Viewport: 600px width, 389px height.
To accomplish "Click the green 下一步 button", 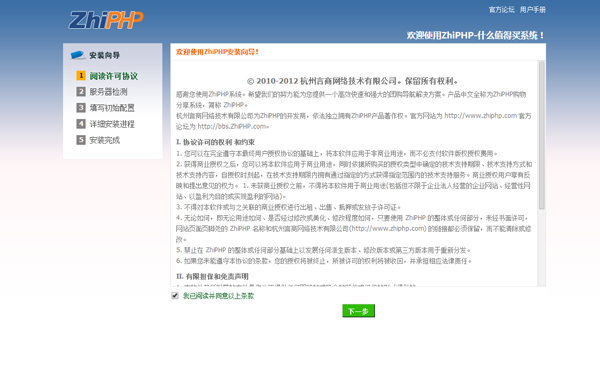I will [359, 311].
